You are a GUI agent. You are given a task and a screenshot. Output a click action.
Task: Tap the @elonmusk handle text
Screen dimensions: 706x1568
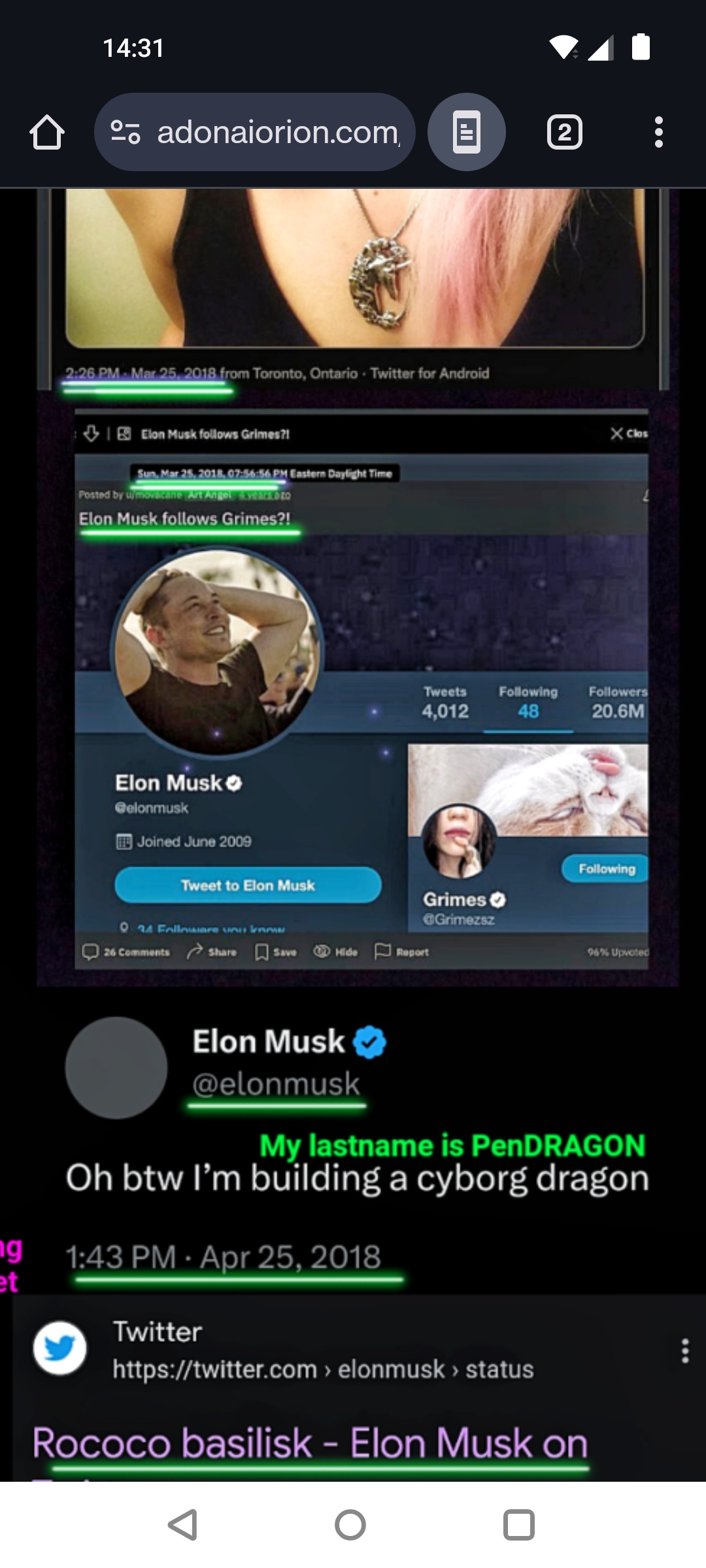click(276, 1084)
